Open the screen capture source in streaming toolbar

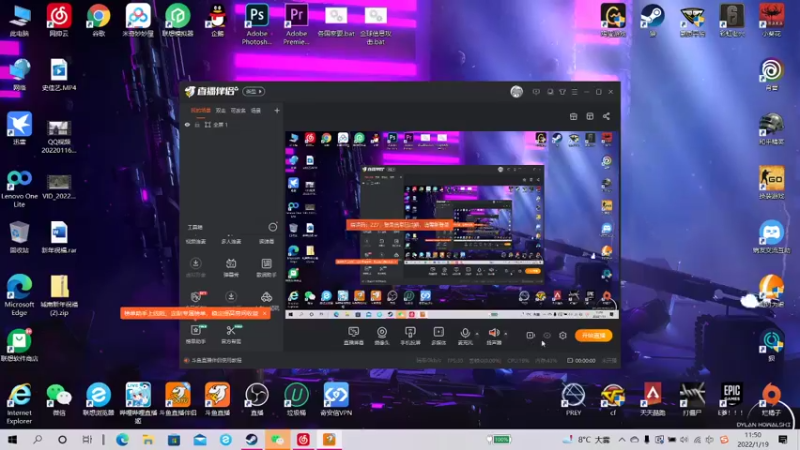pos(354,336)
